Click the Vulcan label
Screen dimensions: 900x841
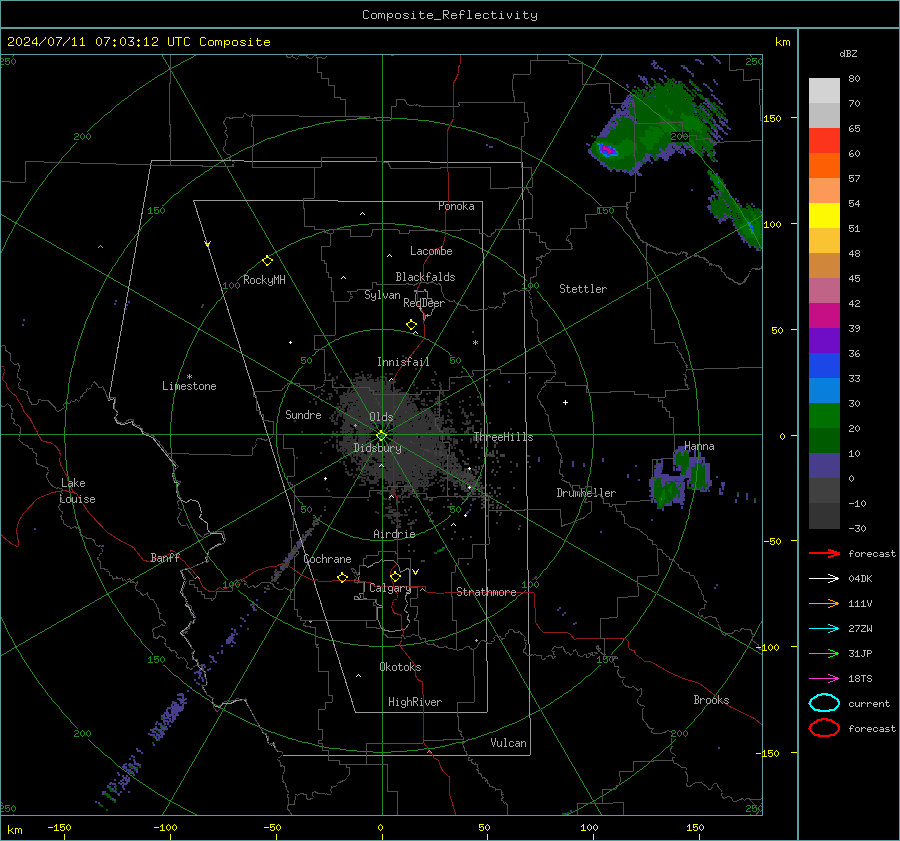tap(508, 743)
